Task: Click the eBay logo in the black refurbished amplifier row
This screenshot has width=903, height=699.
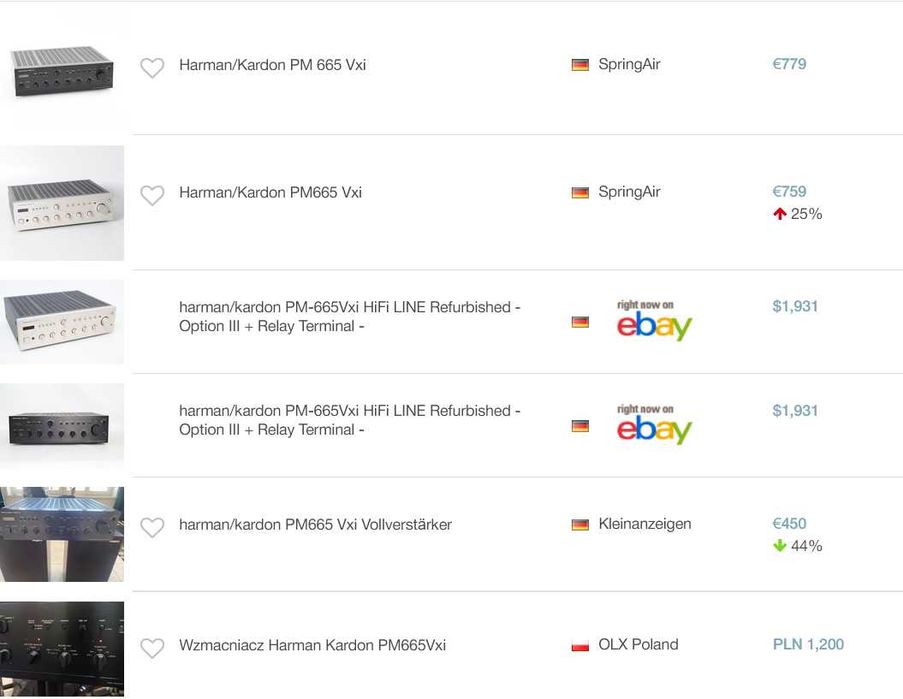Action: (x=654, y=426)
